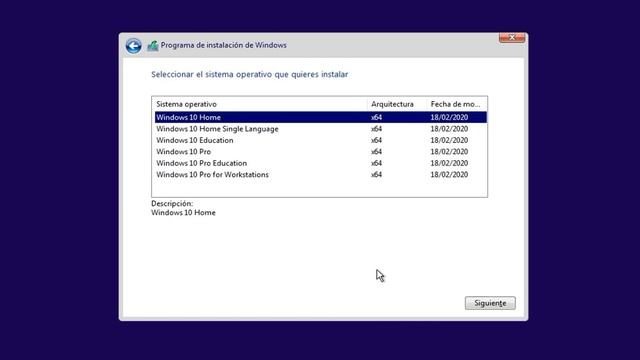Pick the Windows 10 Pro row
The height and width of the screenshot is (360, 640).
pyautogui.click(x=321, y=151)
